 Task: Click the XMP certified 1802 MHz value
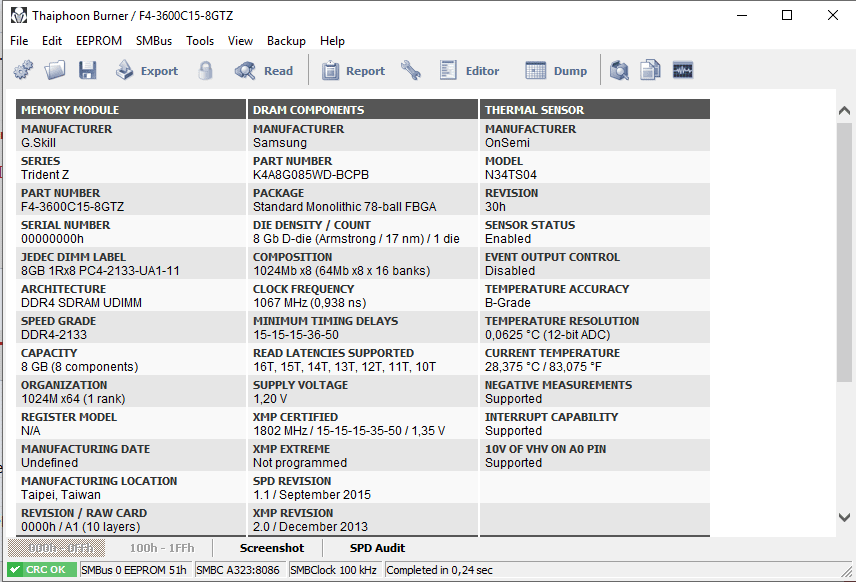[x=349, y=431]
